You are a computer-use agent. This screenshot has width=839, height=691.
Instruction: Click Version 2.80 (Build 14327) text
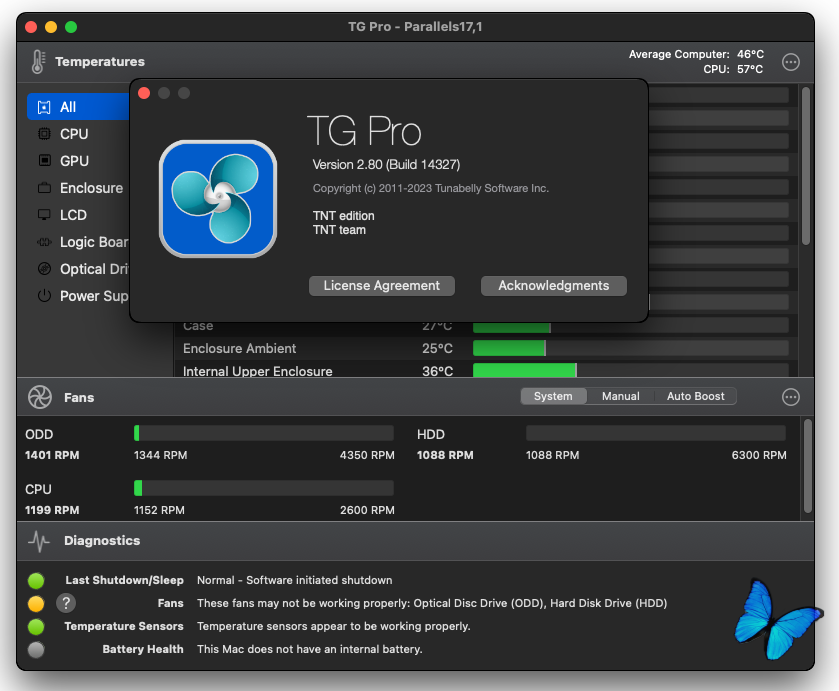pos(386,165)
